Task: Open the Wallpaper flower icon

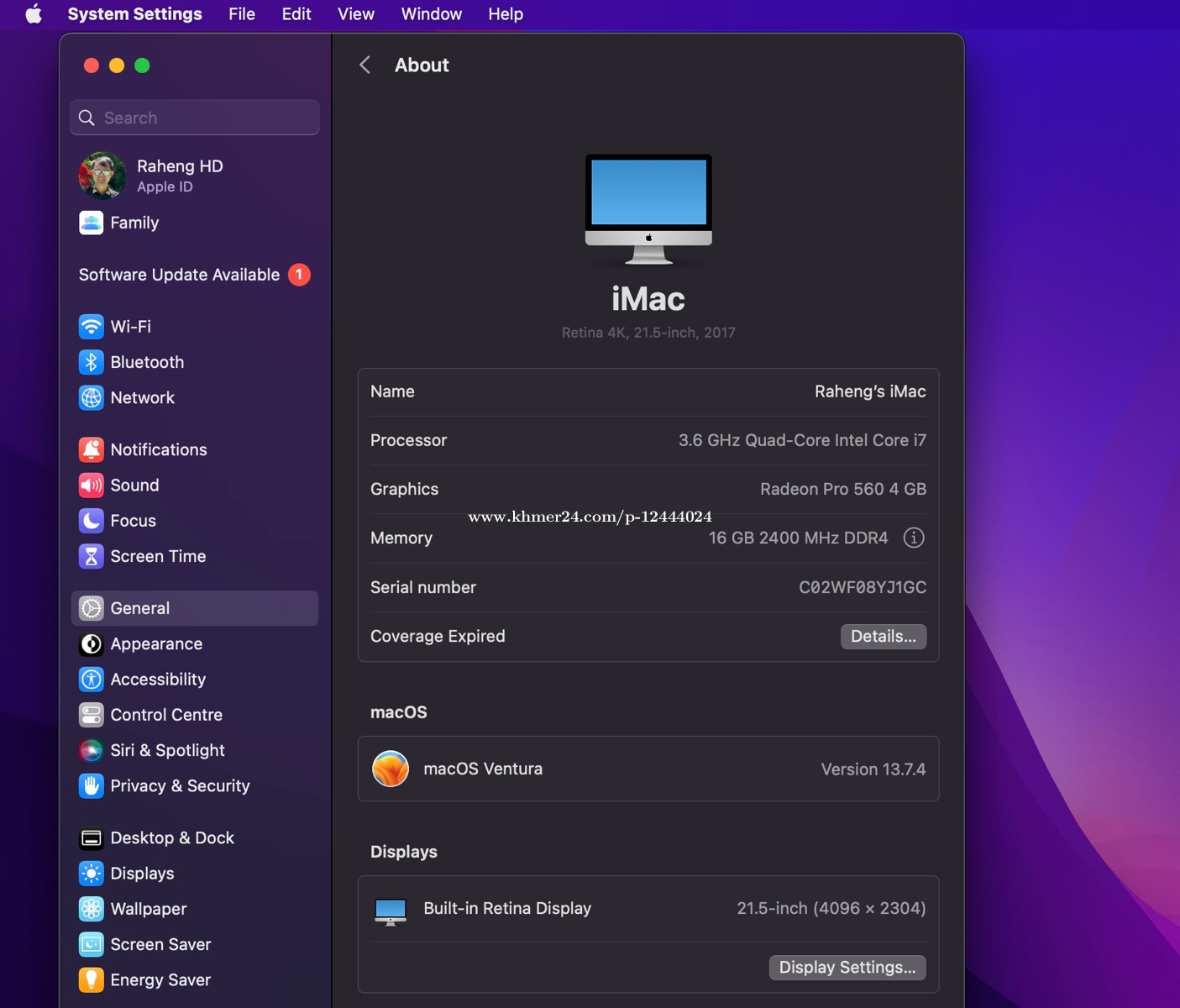Action: [x=91, y=909]
